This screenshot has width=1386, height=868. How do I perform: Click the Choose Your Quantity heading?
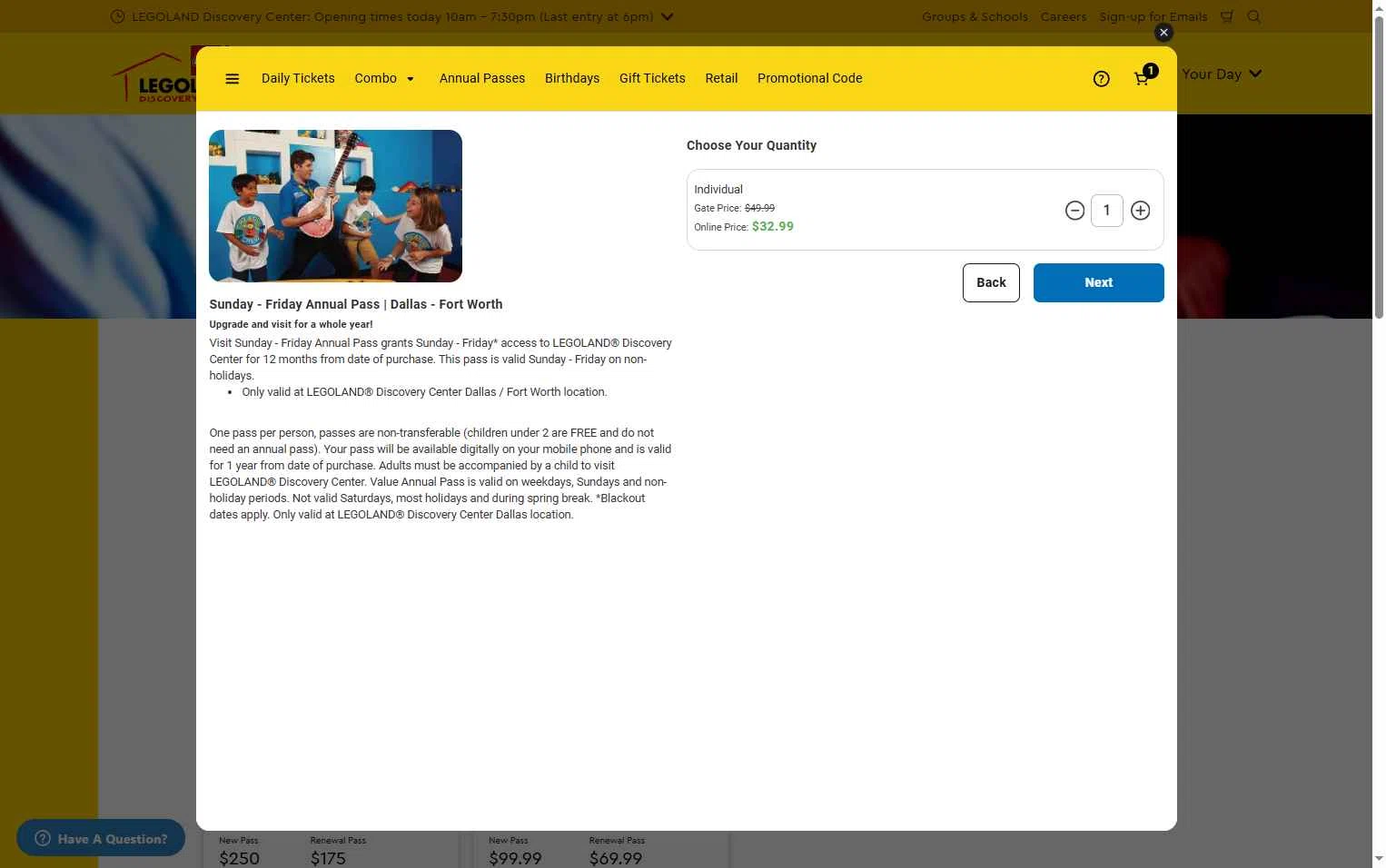click(x=751, y=145)
